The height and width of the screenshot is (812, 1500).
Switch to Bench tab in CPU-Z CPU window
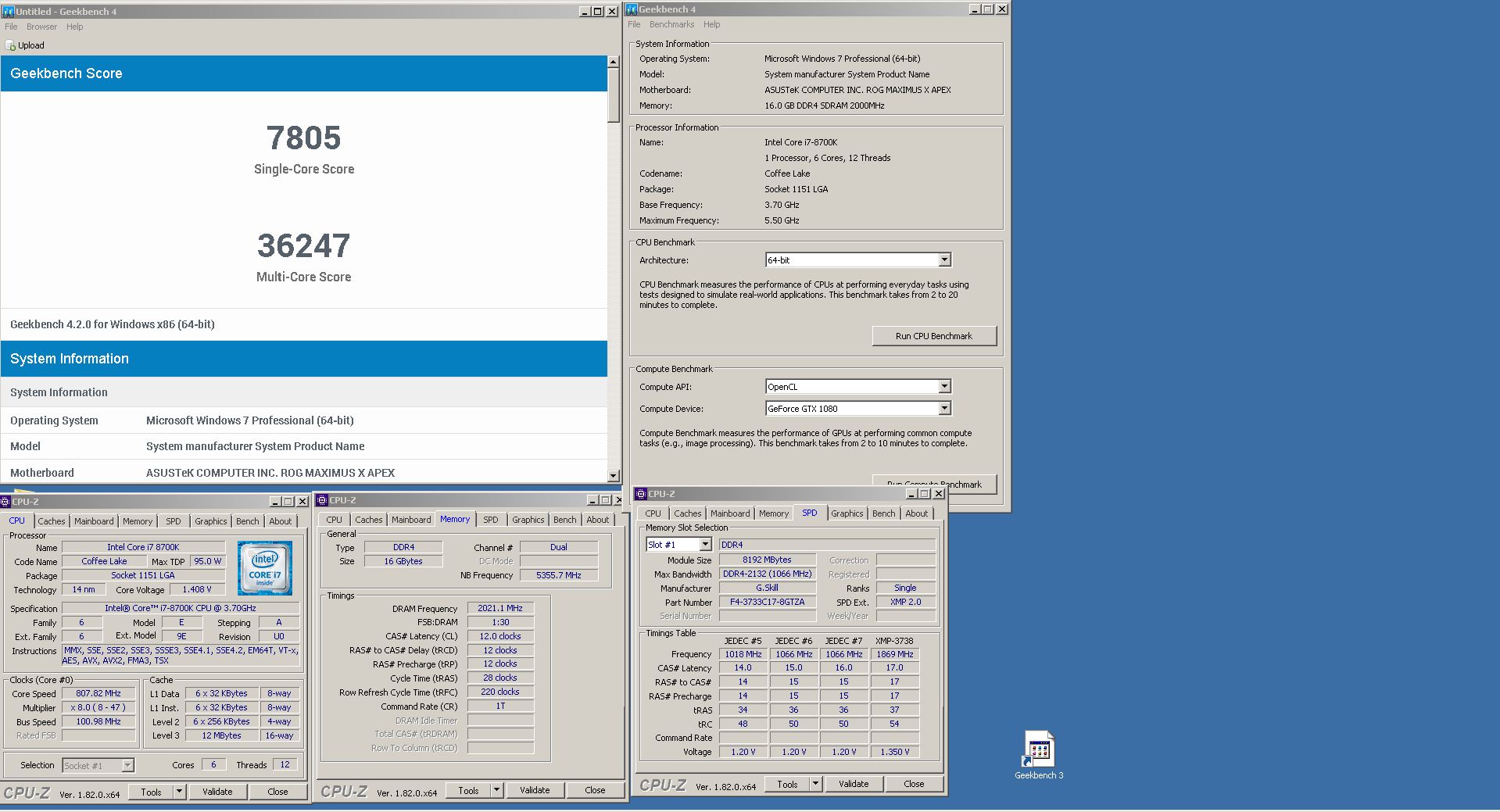click(247, 521)
